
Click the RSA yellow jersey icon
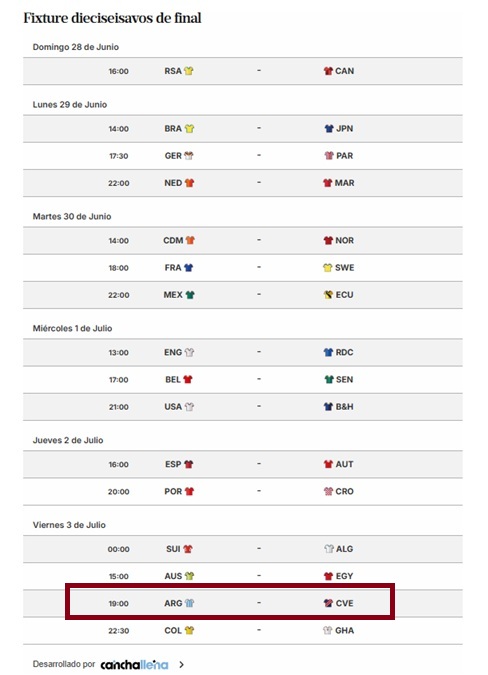click(188, 71)
